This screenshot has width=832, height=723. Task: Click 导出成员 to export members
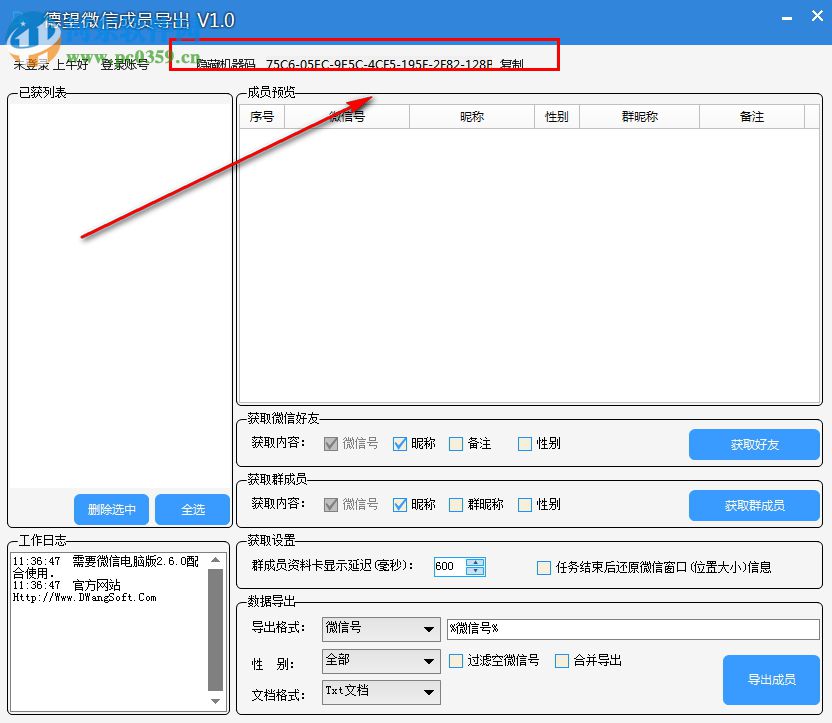(x=771, y=679)
